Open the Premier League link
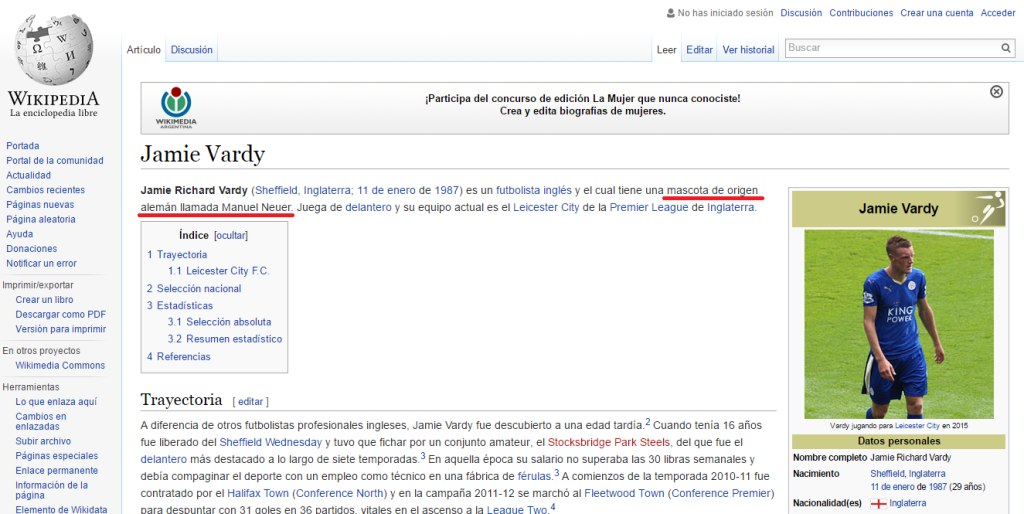The image size is (1024, 514). click(649, 208)
